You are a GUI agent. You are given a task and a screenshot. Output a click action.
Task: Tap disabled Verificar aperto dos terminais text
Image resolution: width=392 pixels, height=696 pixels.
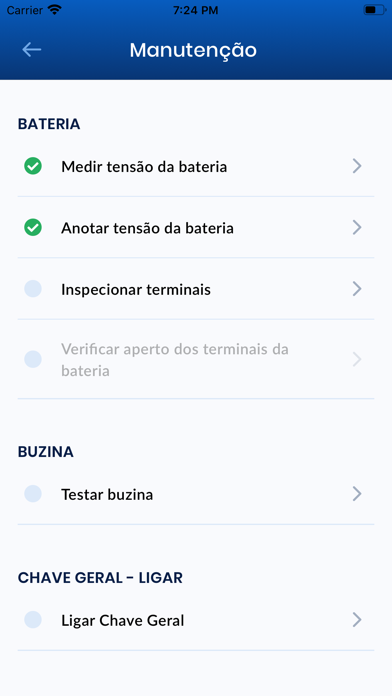pyautogui.click(x=175, y=360)
